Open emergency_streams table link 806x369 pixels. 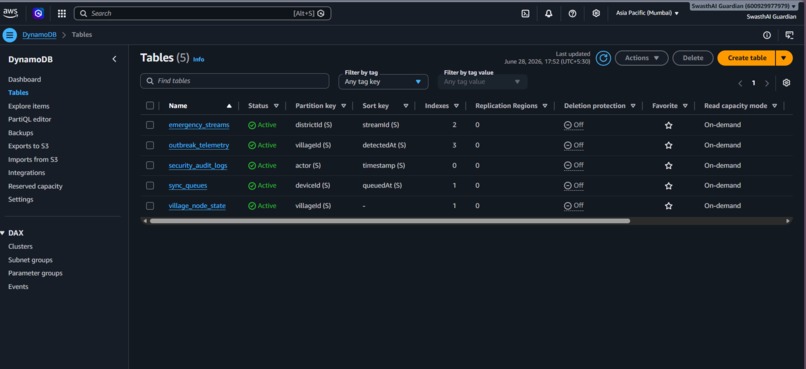point(199,125)
